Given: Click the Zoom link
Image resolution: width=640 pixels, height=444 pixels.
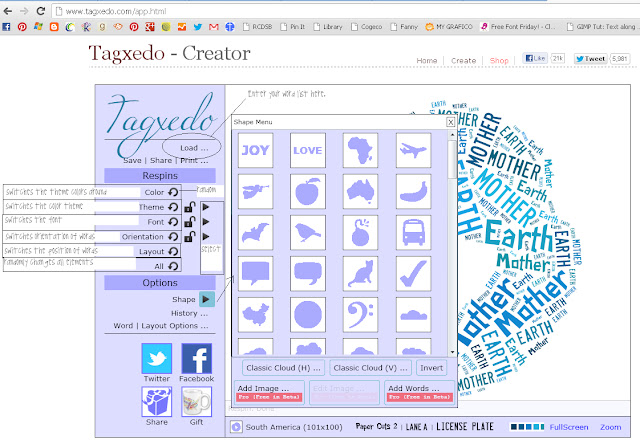Looking at the screenshot, I should (611, 427).
